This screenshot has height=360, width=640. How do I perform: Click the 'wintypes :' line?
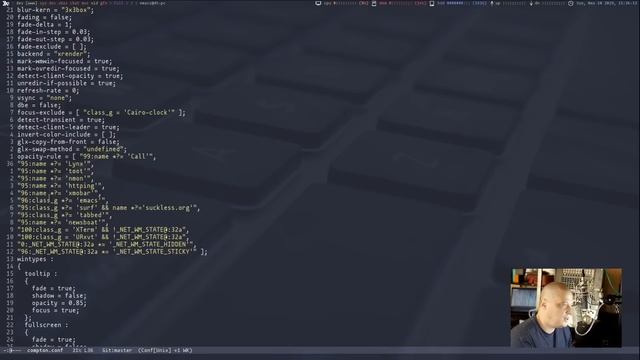(35, 260)
